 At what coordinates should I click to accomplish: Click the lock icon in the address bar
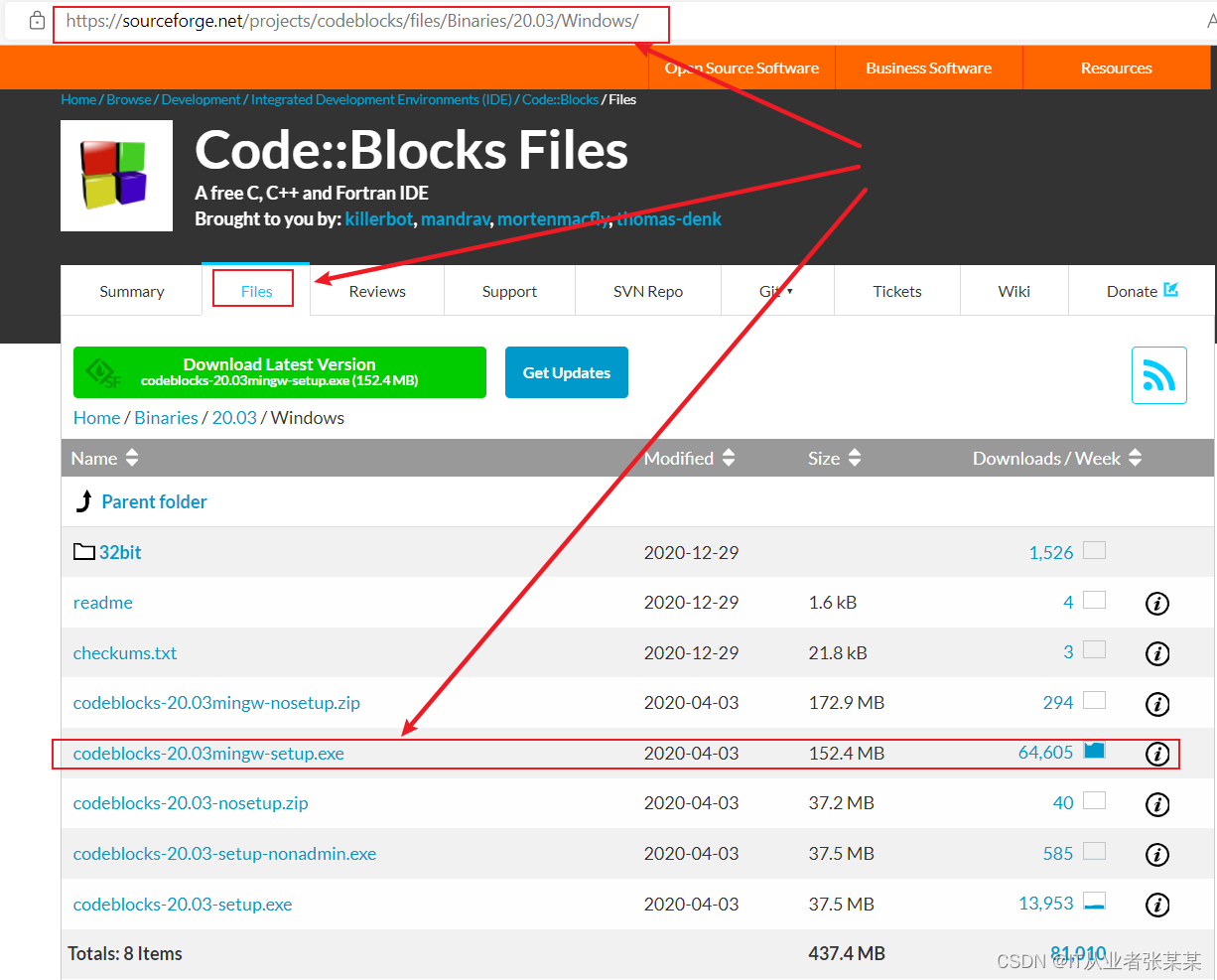coord(36,20)
